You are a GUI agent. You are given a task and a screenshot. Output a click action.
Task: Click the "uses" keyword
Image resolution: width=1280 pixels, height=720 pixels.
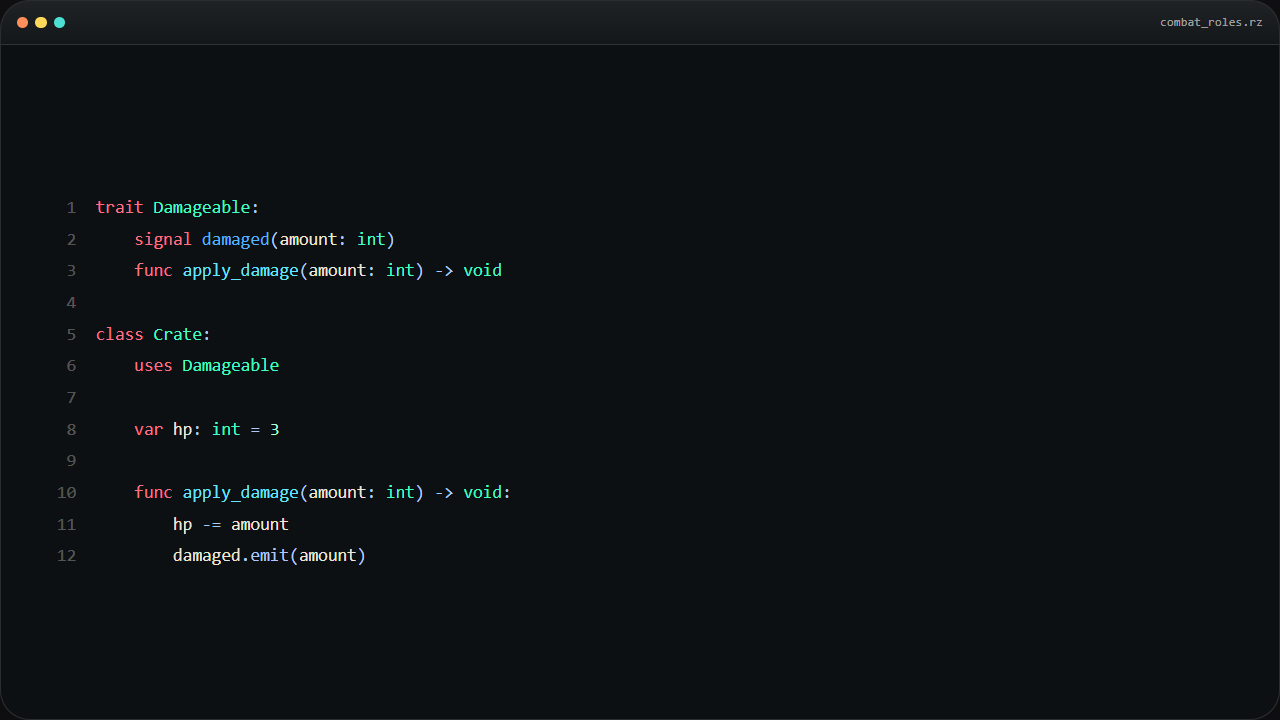pos(154,365)
